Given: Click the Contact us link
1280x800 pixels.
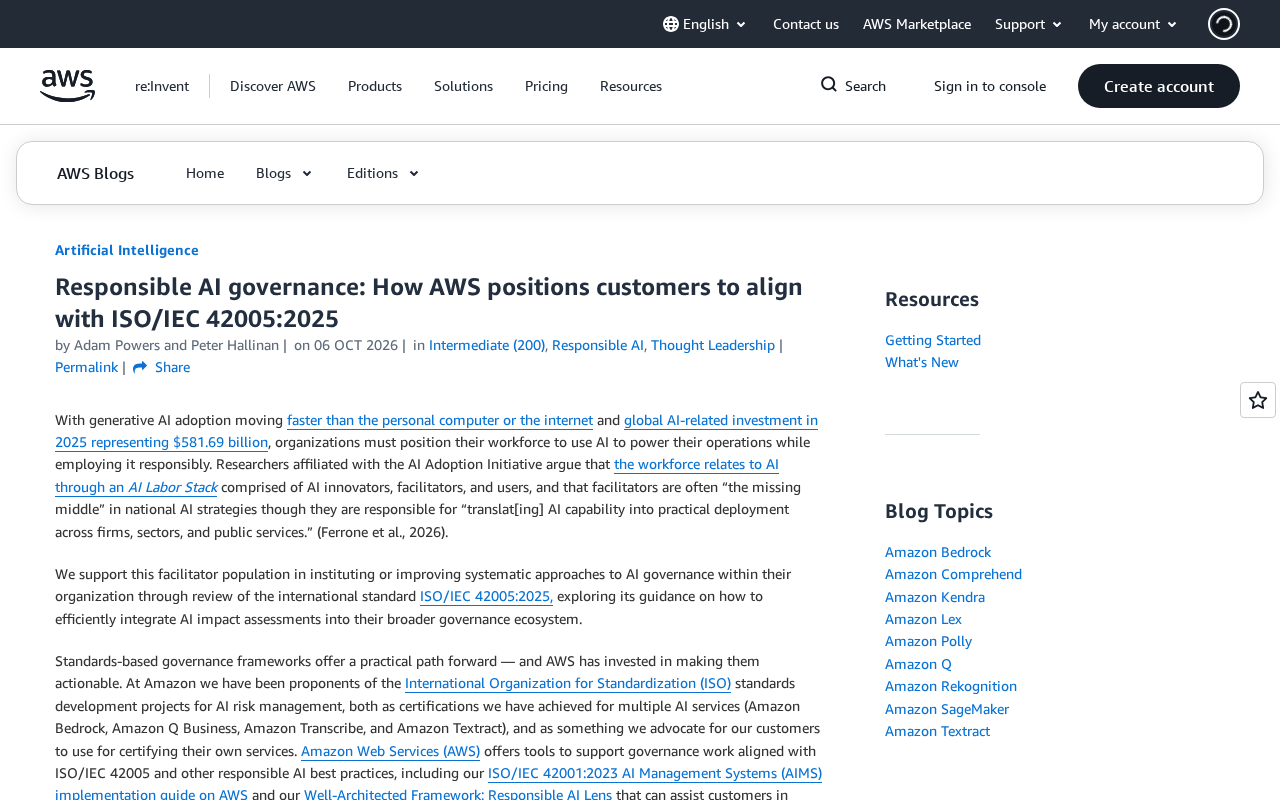Looking at the screenshot, I should point(806,24).
